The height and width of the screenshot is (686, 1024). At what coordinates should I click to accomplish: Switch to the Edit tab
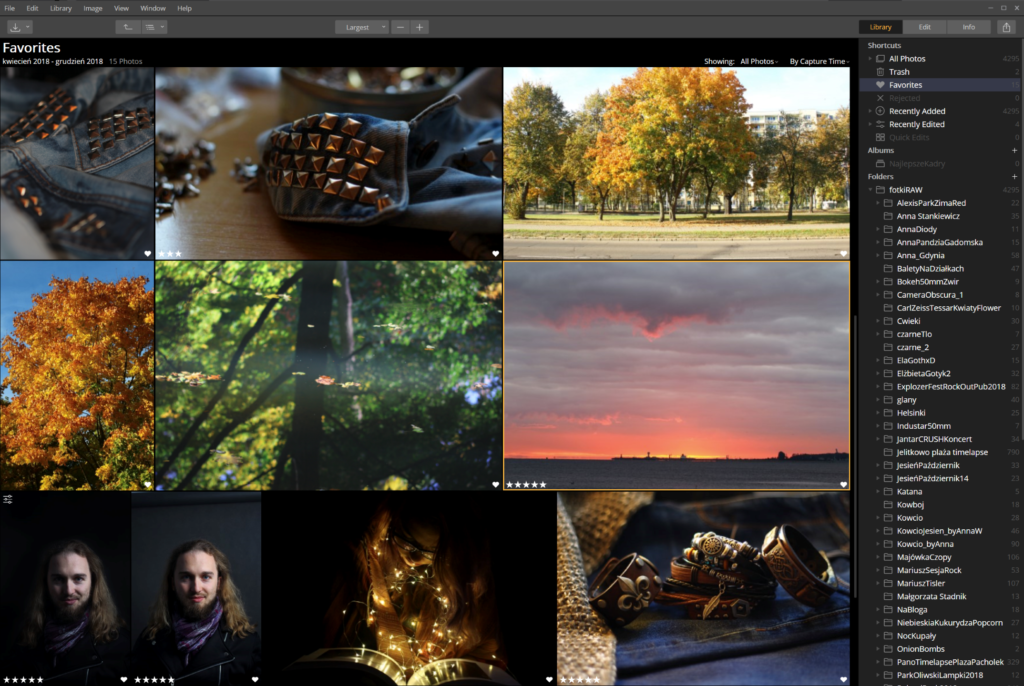coord(924,27)
